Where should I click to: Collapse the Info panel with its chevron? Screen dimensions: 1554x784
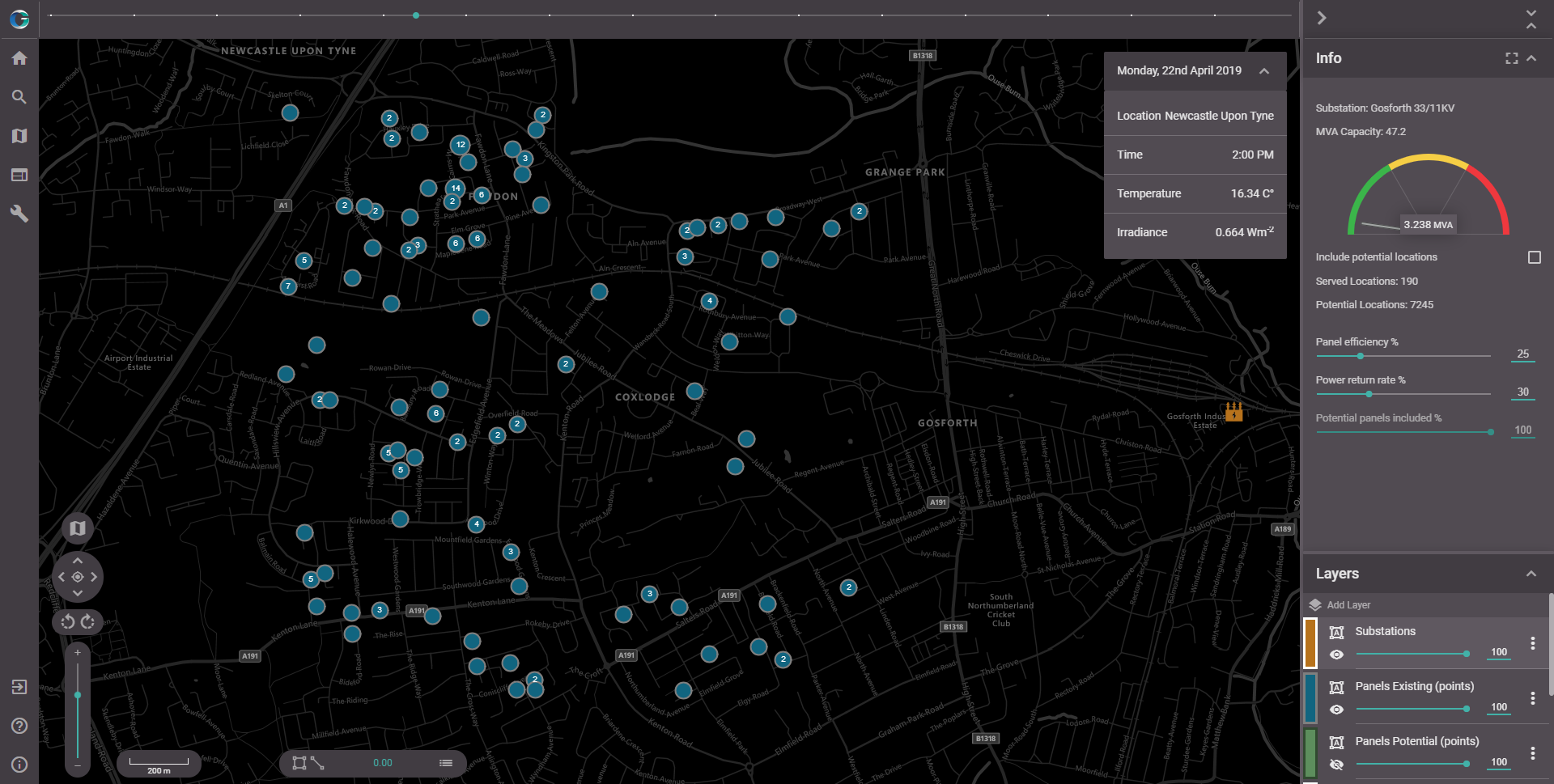pyautogui.click(x=1531, y=58)
